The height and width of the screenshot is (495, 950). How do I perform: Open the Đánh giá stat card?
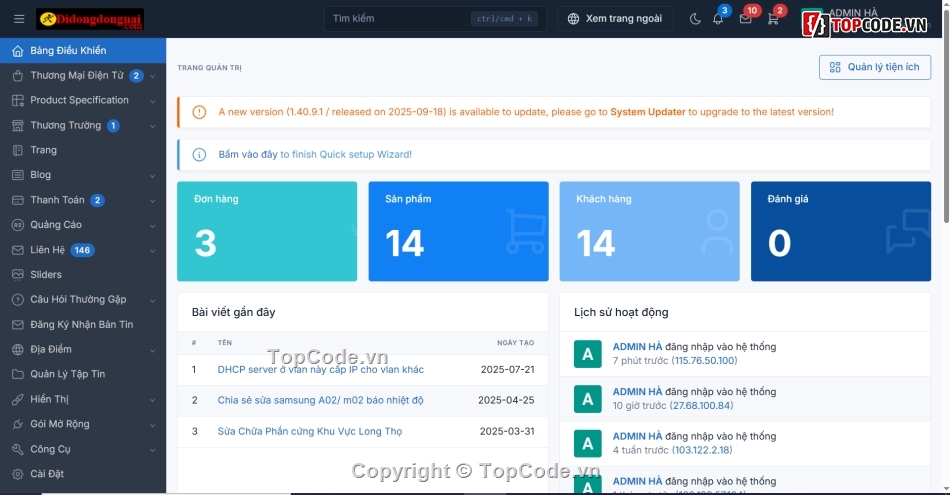[x=841, y=231]
